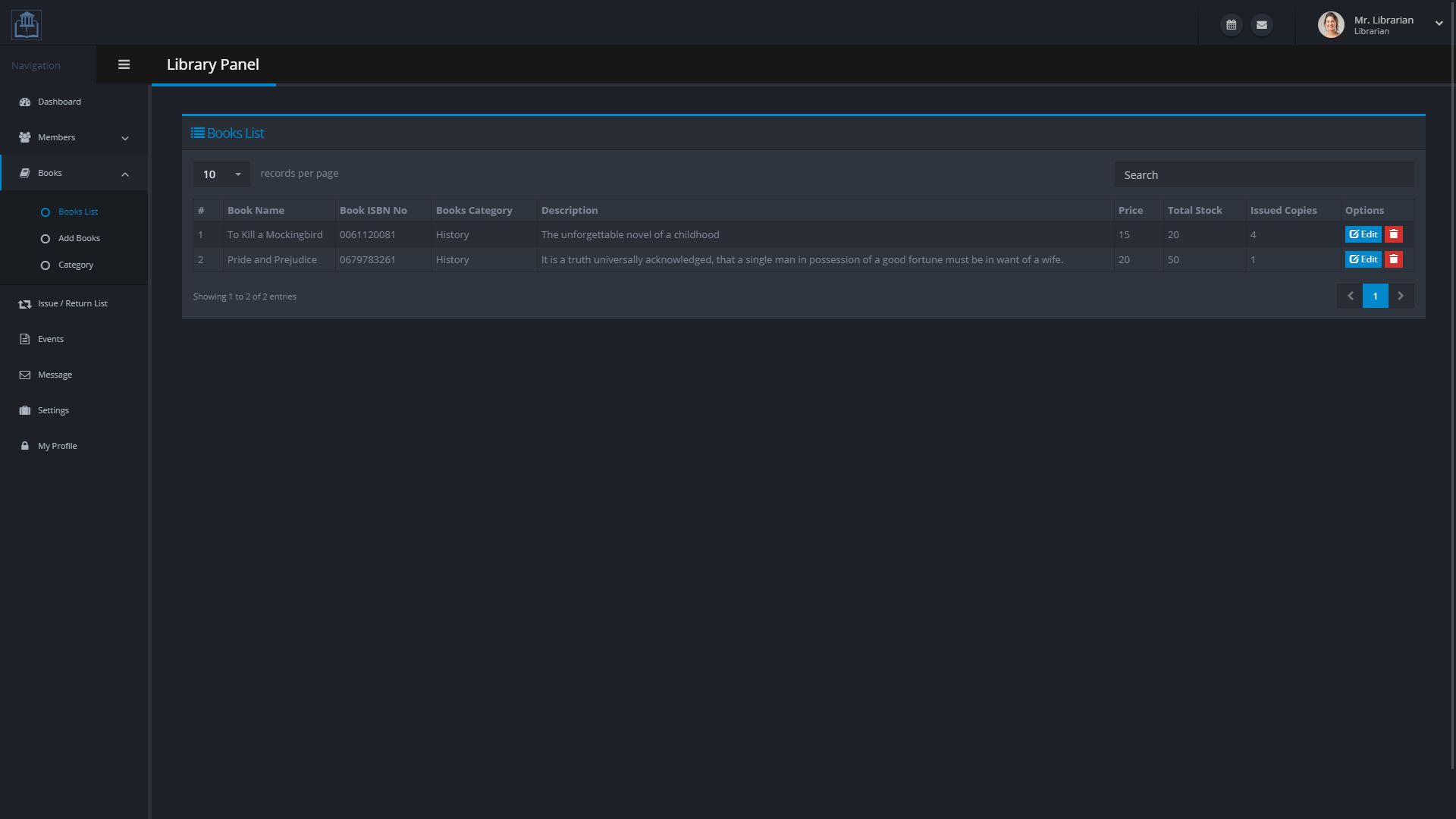This screenshot has height=819, width=1456.
Task: Delete the Pride and Prejudice book
Action: 1393,259
